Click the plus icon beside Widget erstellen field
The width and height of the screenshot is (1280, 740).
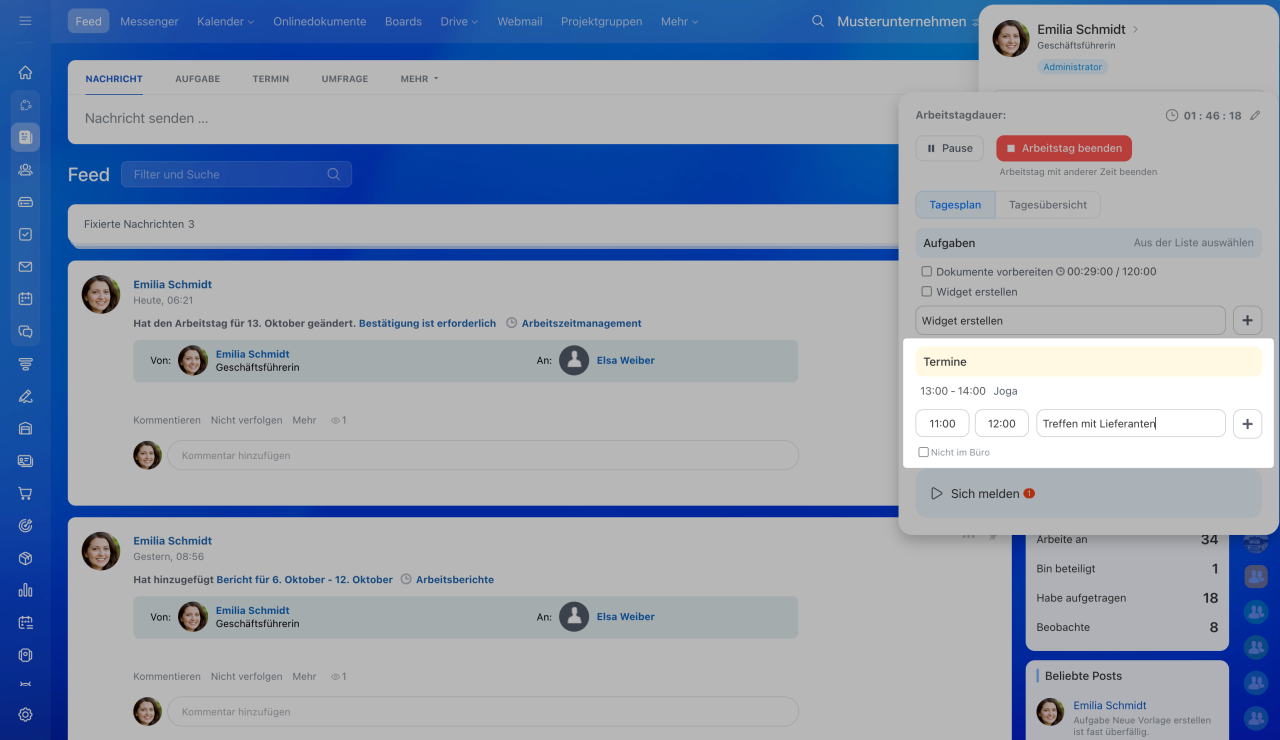[1247, 321]
